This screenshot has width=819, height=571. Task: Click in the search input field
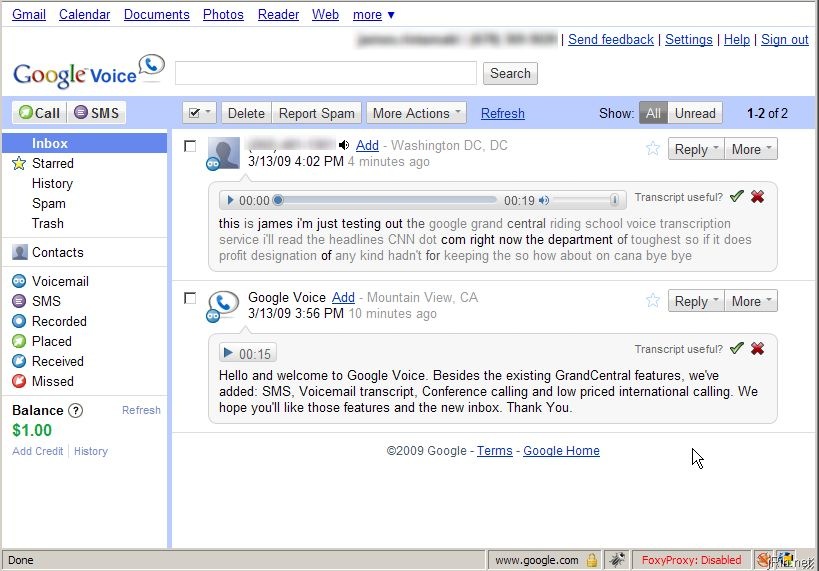(x=326, y=73)
